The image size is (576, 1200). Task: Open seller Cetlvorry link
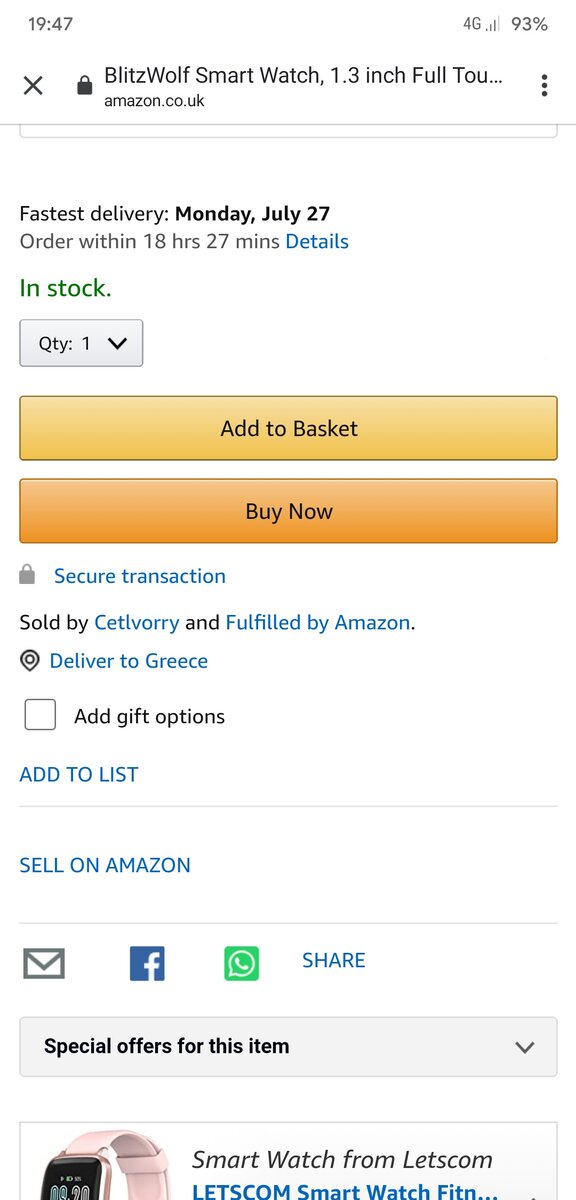(x=137, y=622)
